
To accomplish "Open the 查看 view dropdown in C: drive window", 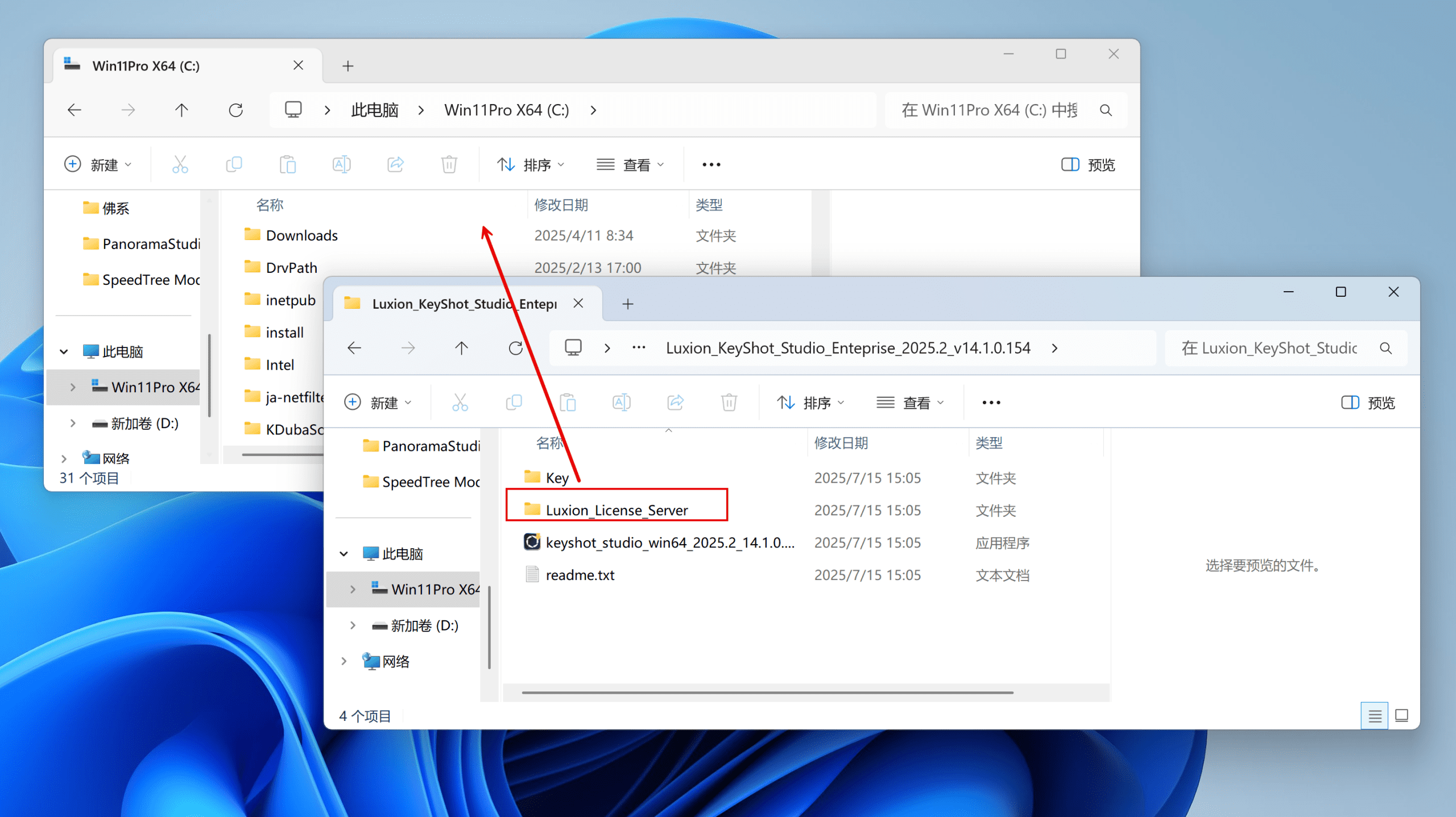I will (x=630, y=165).
